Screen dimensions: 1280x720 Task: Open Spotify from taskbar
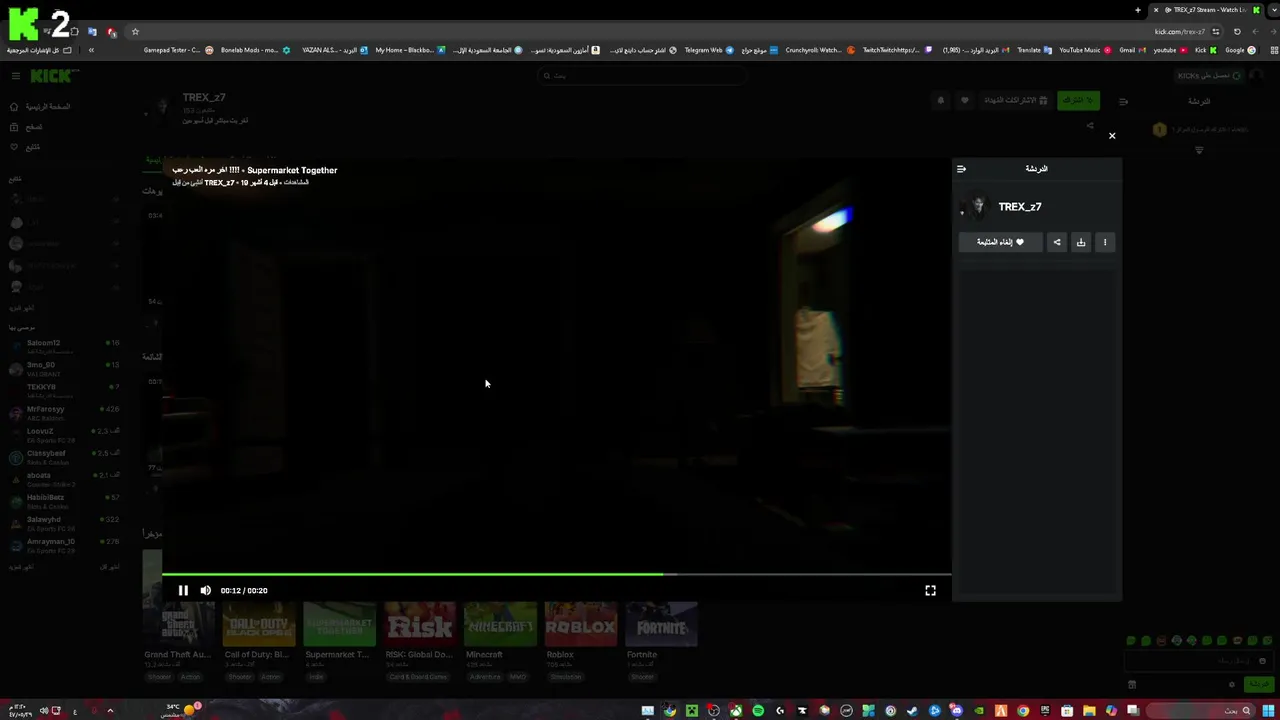pos(758,711)
